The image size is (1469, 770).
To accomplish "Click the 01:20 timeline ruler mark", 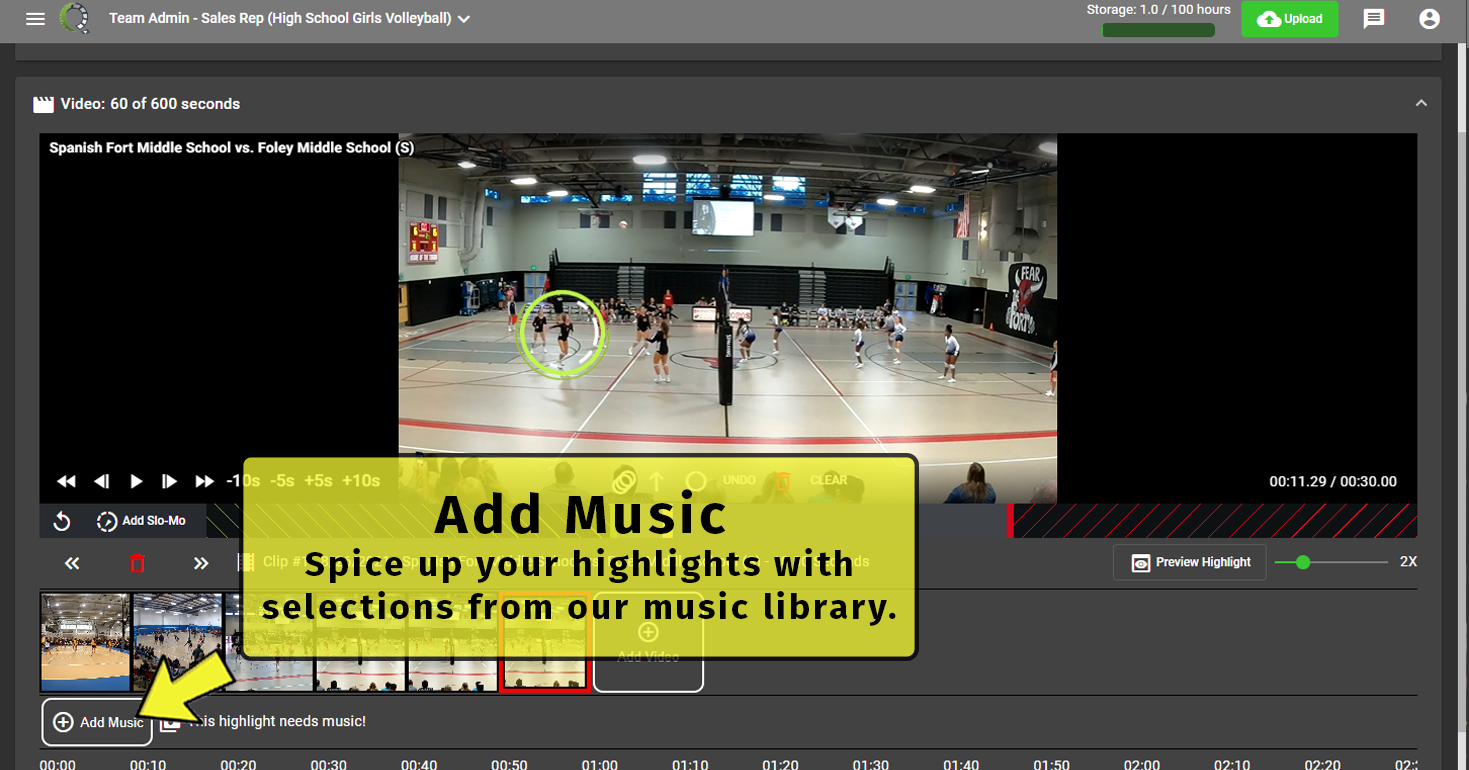I will tap(780, 764).
